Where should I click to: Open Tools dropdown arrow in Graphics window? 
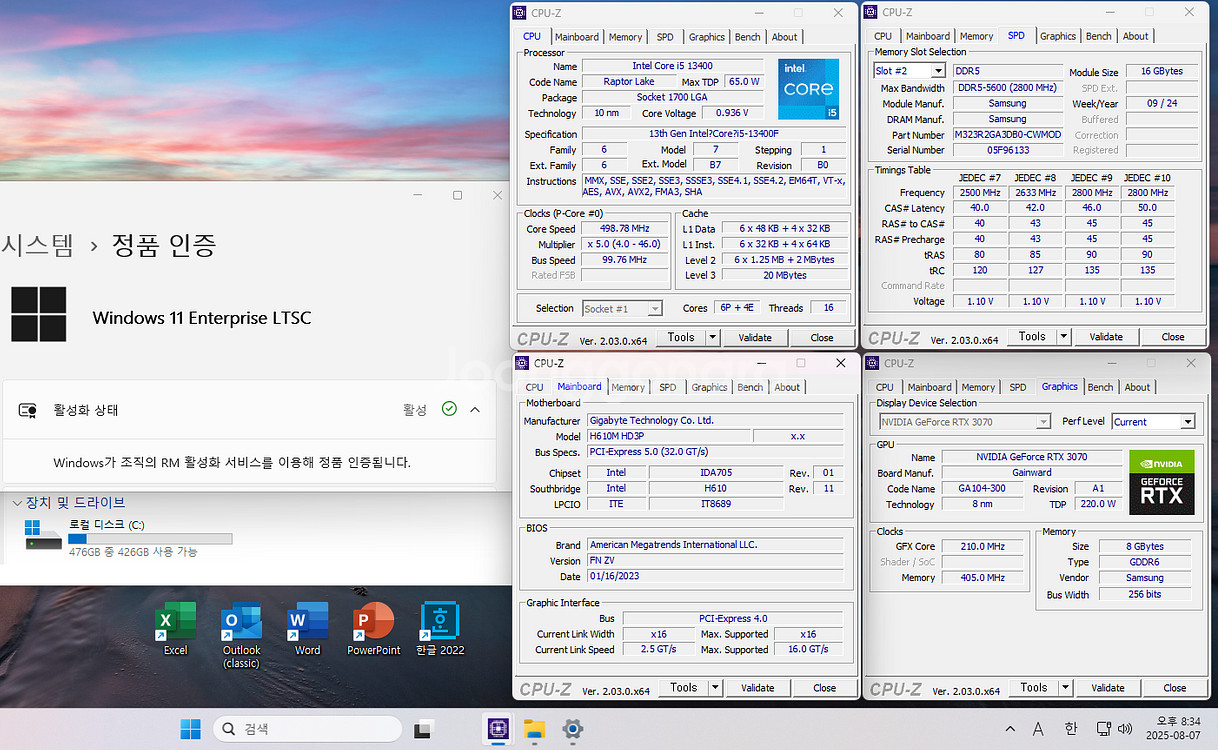coord(1065,687)
